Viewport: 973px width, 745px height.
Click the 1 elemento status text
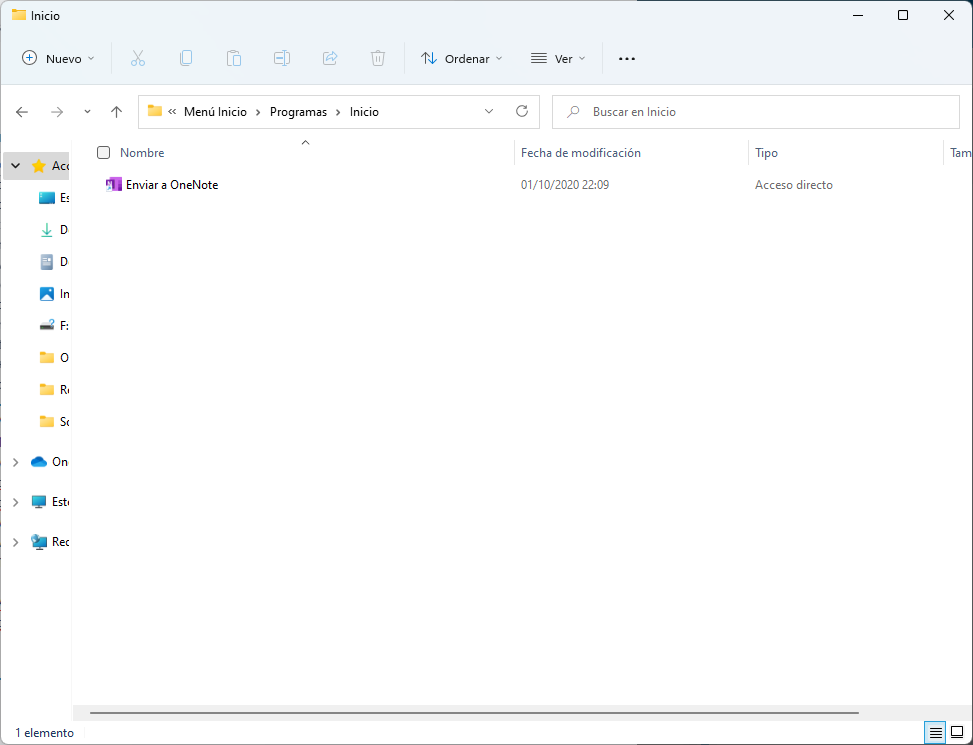[x=45, y=733]
